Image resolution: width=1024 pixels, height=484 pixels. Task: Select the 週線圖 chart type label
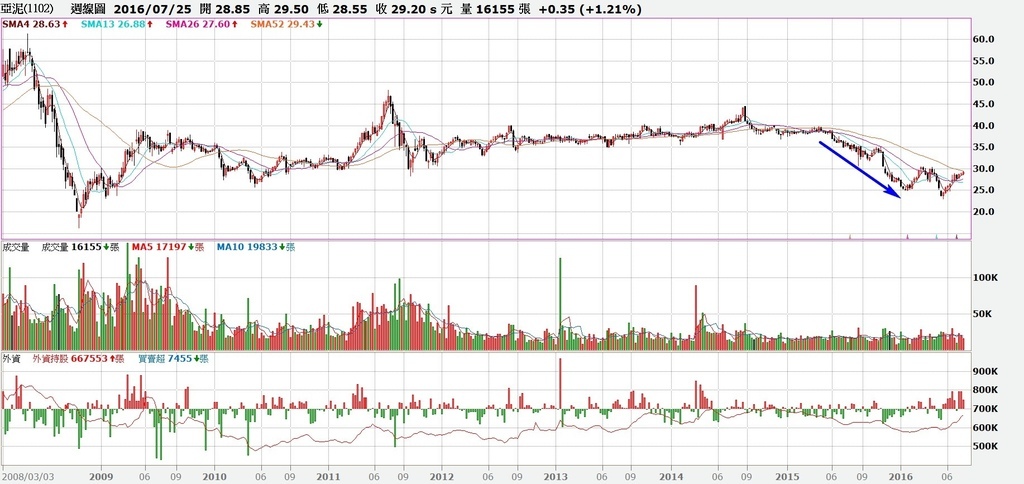pos(89,8)
